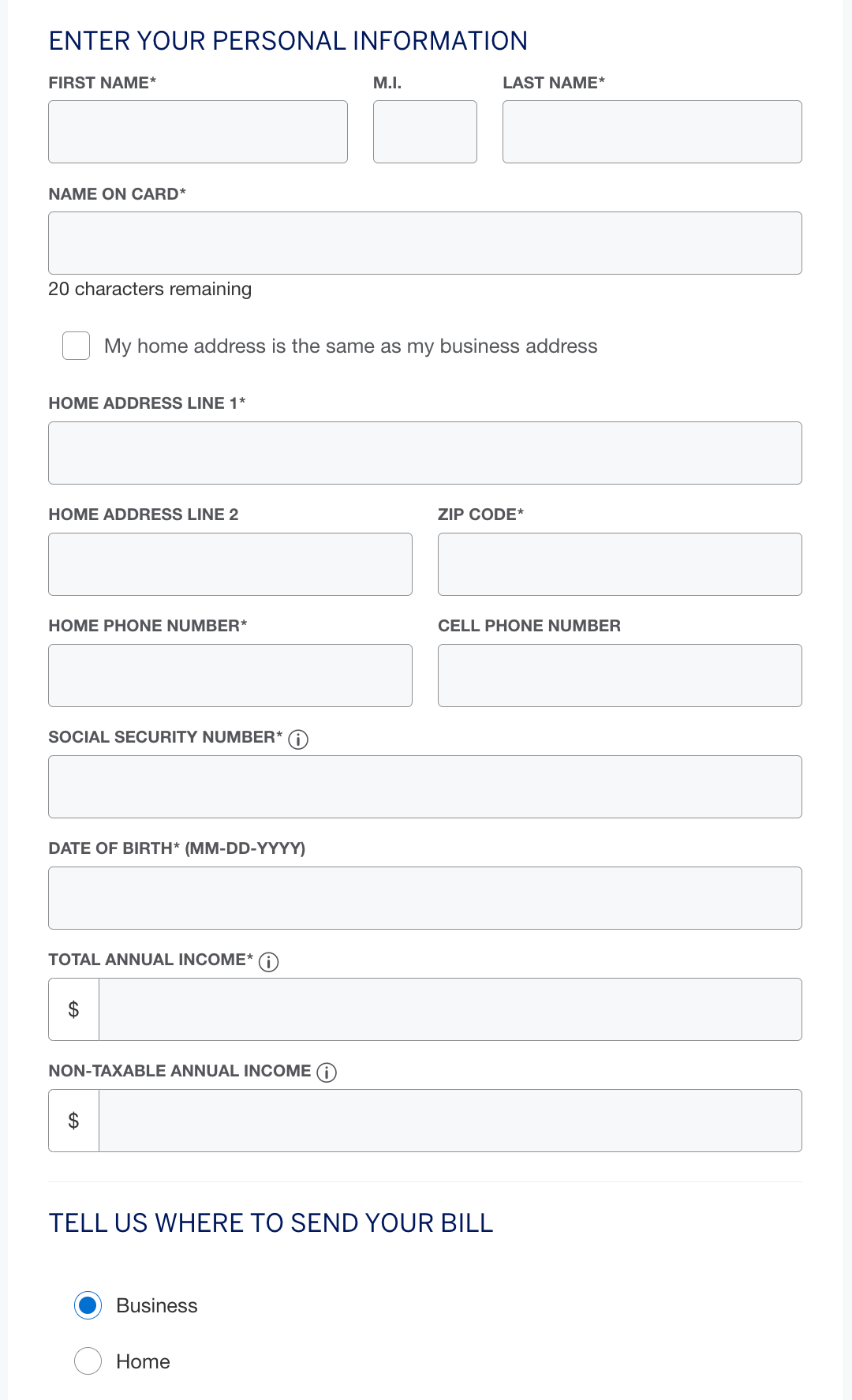Open the Total Annual Income info tooltip
Viewport: 852px width, 1400px height.
coord(270,962)
